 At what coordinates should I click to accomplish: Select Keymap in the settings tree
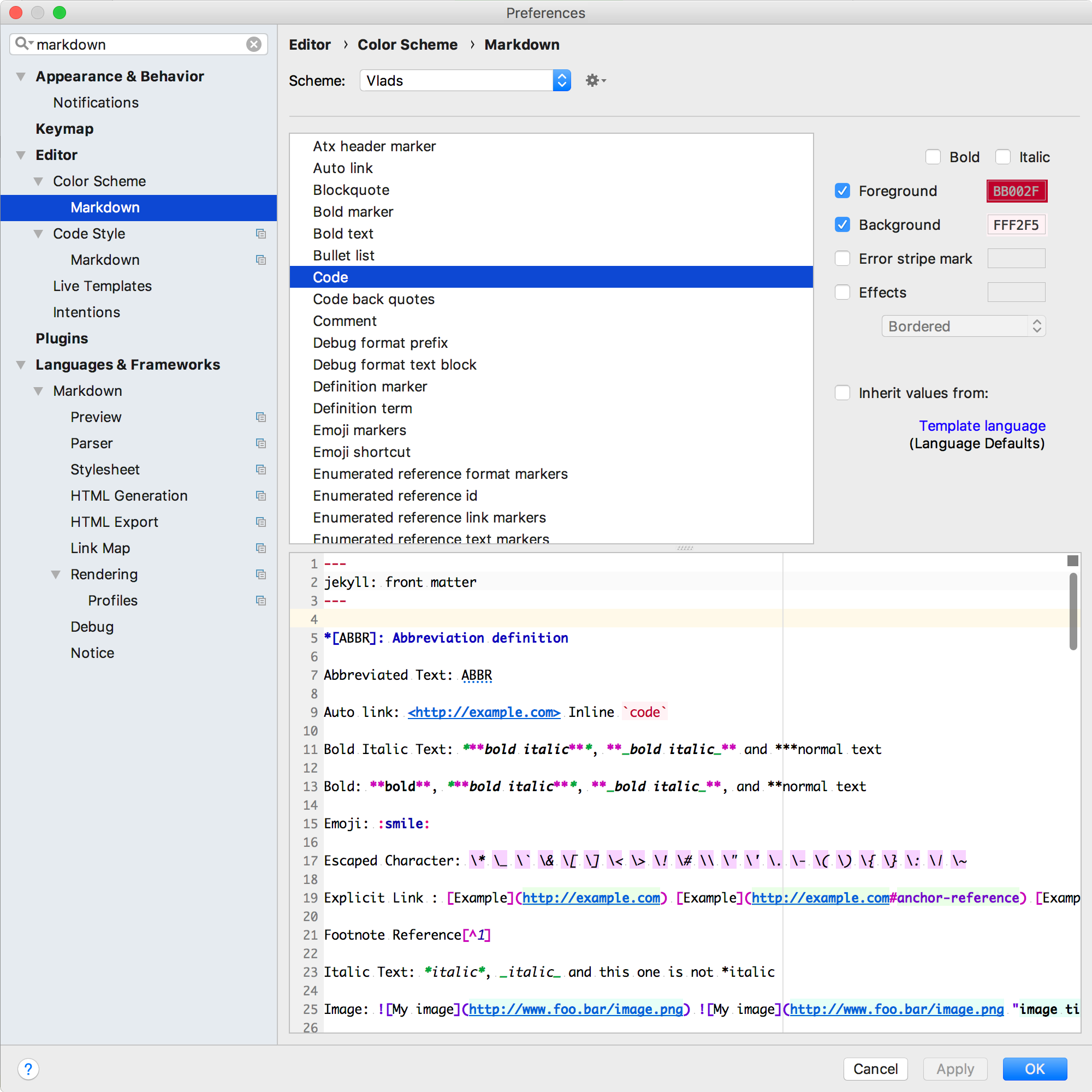click(x=64, y=129)
